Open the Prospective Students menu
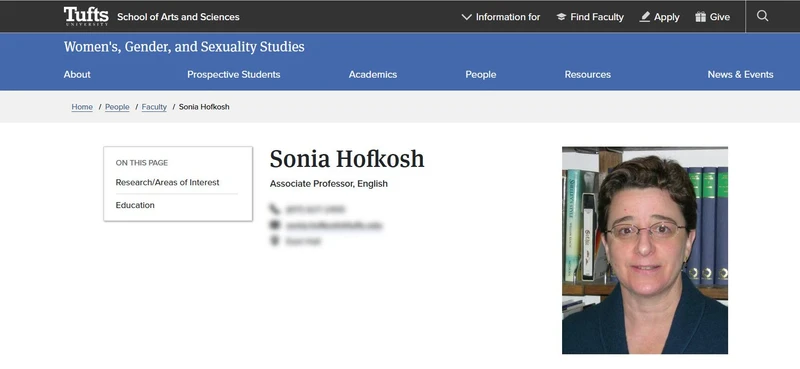 coord(234,75)
